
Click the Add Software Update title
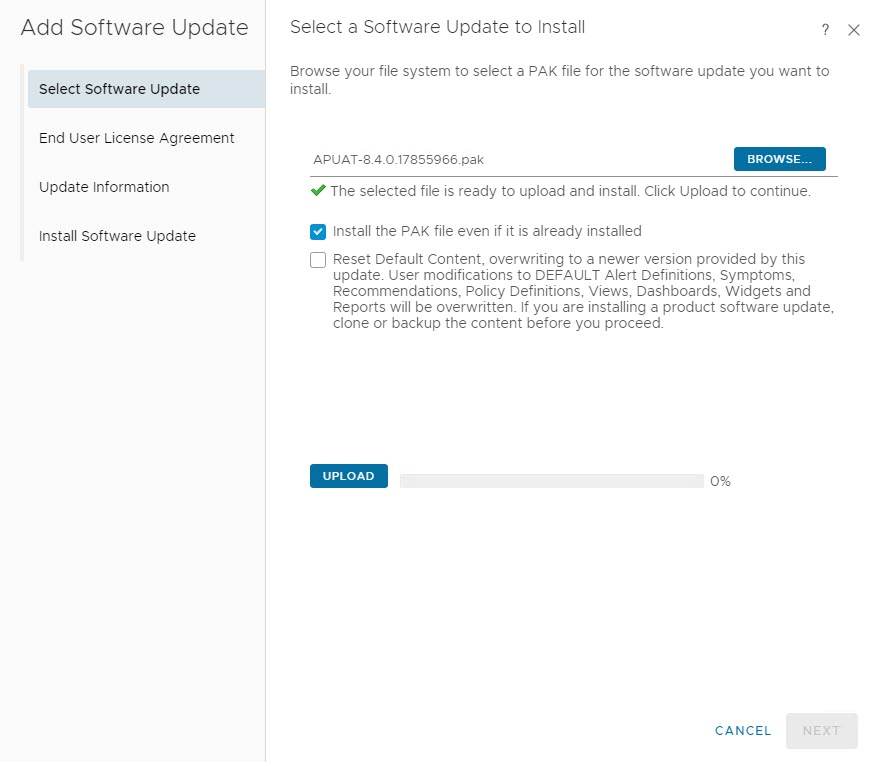pyautogui.click(x=134, y=28)
